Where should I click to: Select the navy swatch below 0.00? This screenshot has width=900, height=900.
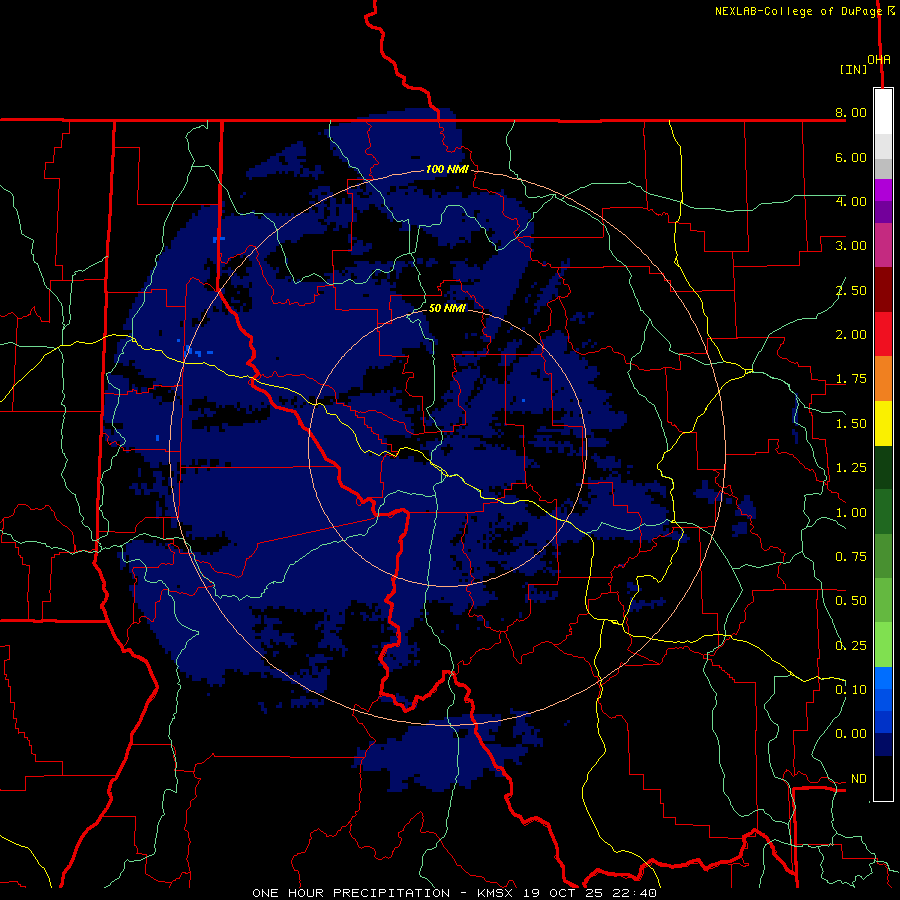883,744
